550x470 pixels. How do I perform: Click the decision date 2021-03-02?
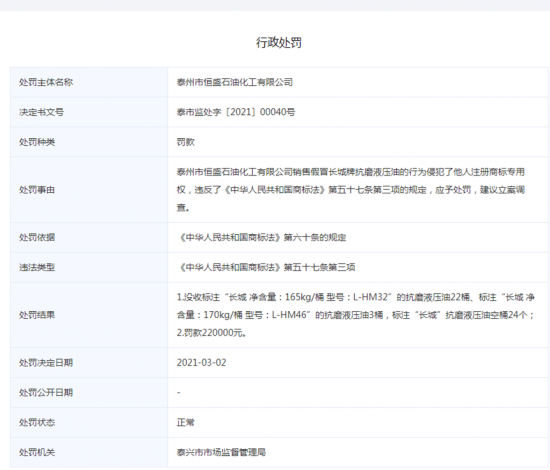coord(202,363)
